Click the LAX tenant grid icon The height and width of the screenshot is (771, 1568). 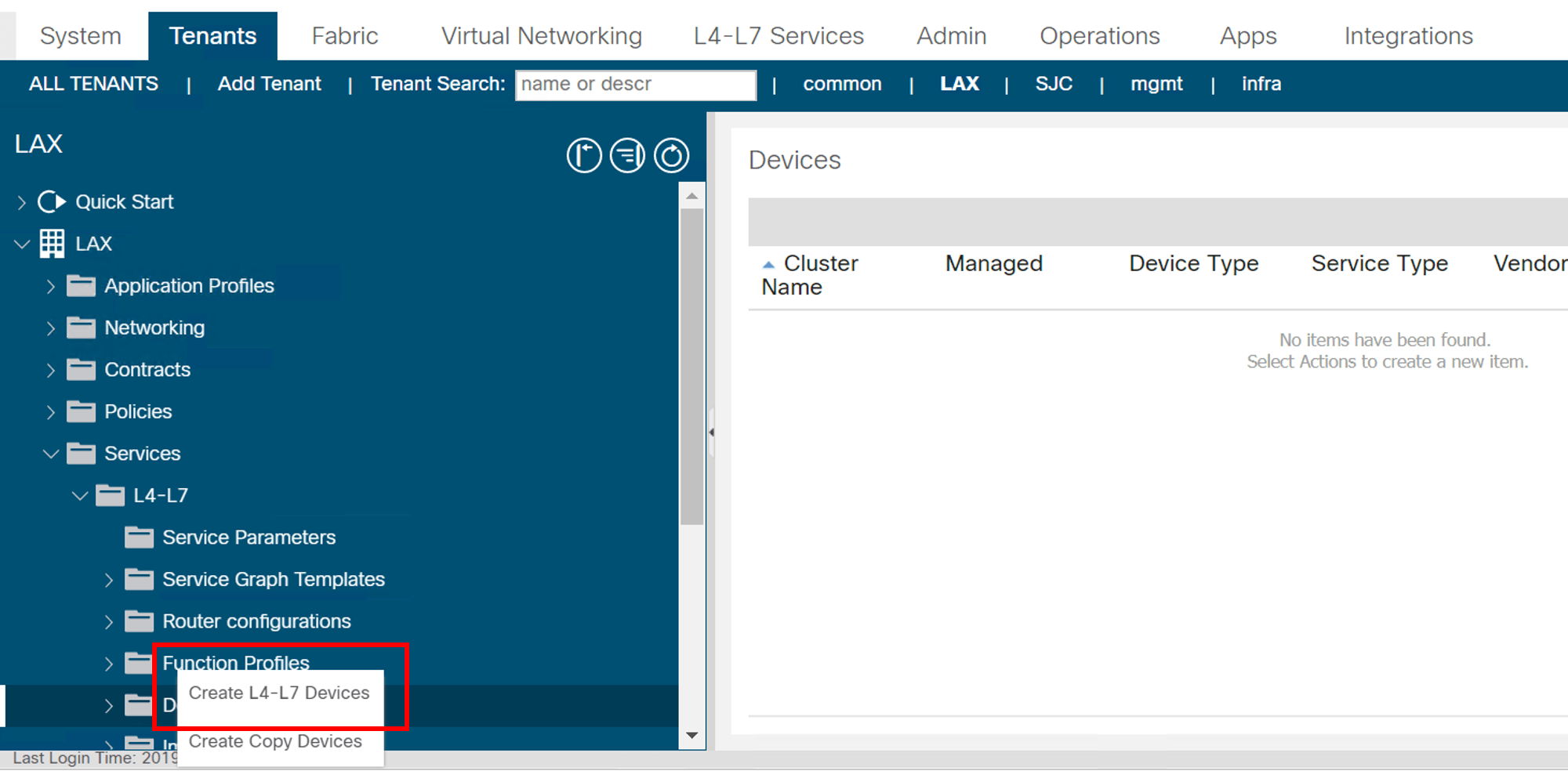(x=52, y=244)
